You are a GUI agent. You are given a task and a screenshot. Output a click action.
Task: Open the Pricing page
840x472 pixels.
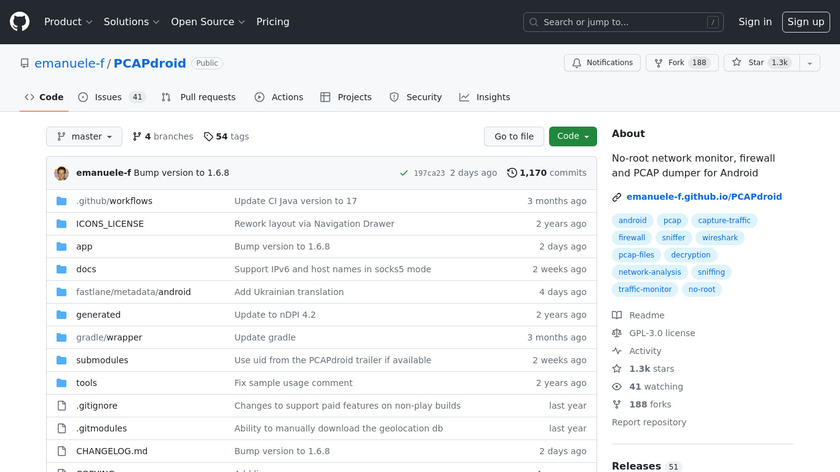(x=273, y=22)
